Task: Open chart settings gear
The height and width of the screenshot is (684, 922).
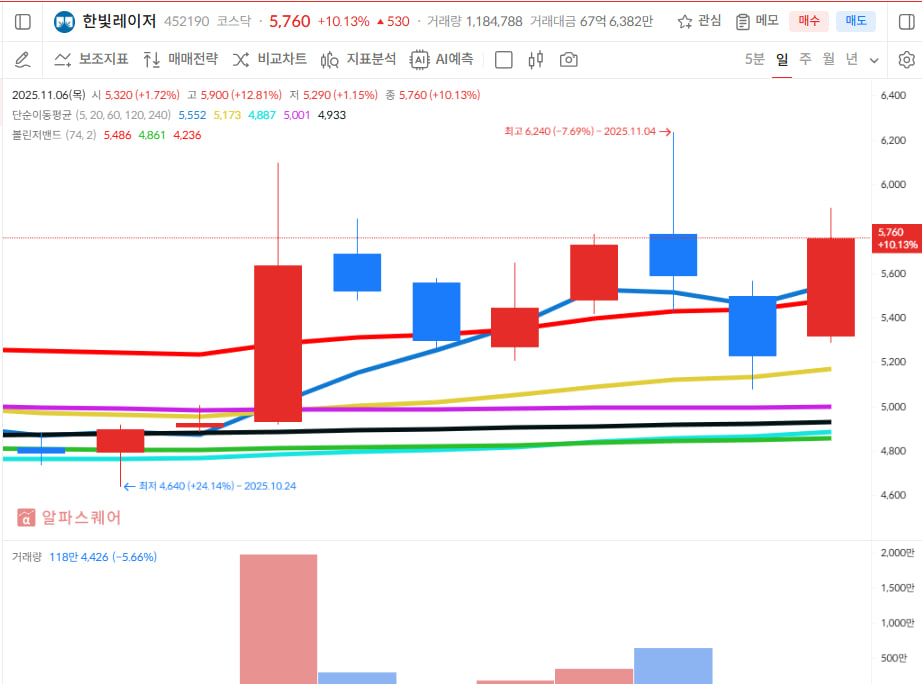Action: [x=906, y=60]
